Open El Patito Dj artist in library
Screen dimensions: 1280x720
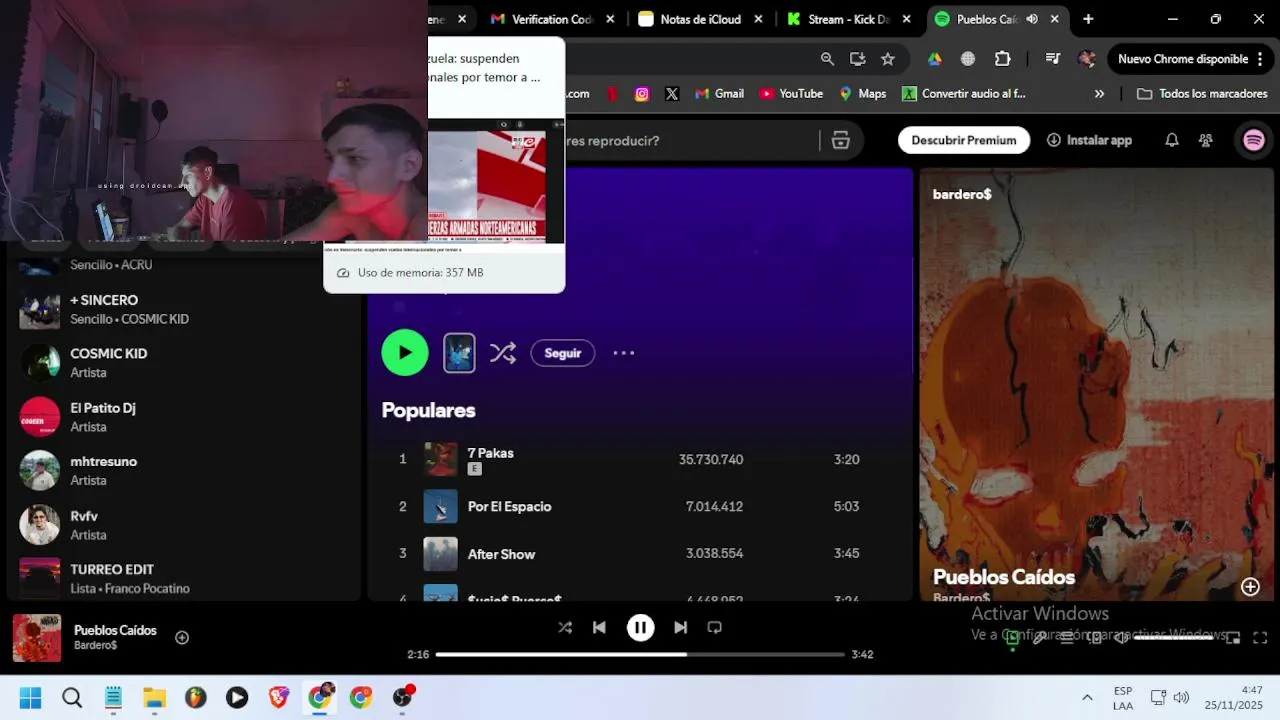[185, 416]
